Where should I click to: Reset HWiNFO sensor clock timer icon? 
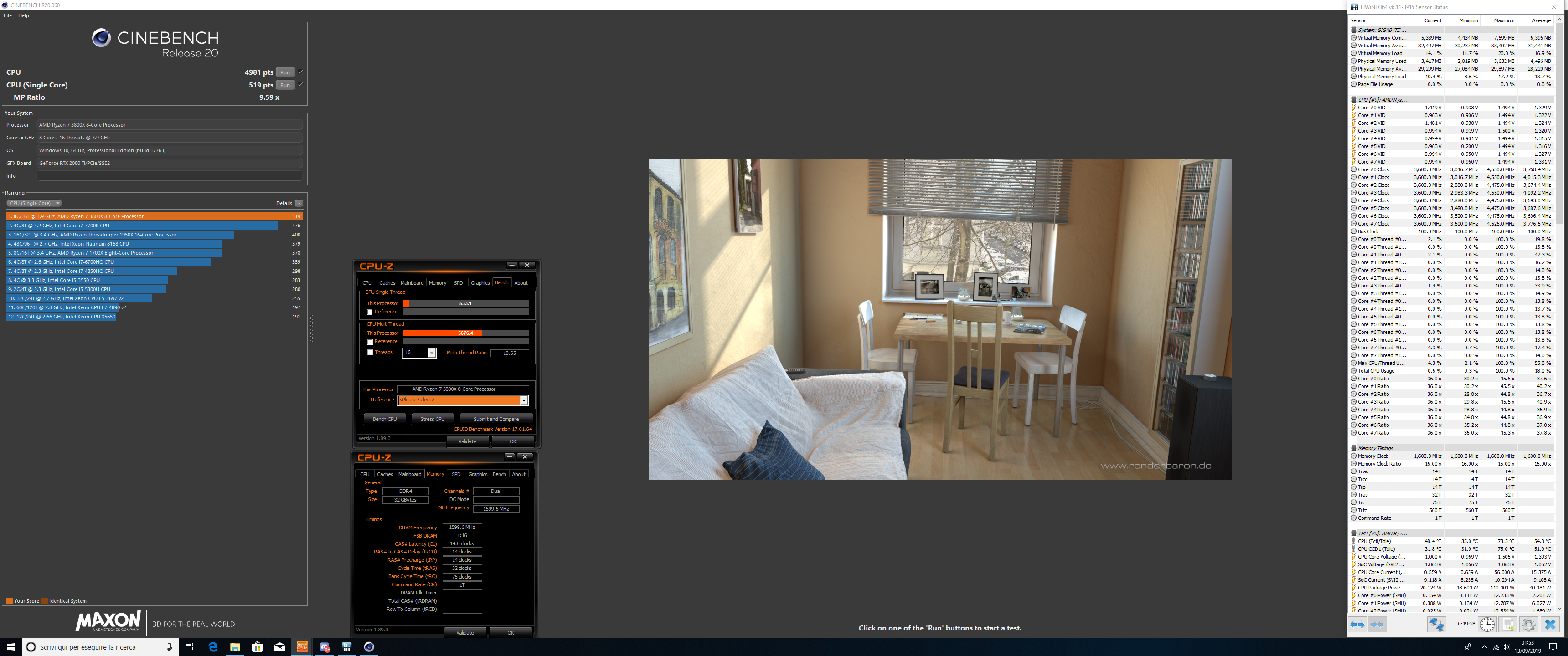click(x=1487, y=625)
